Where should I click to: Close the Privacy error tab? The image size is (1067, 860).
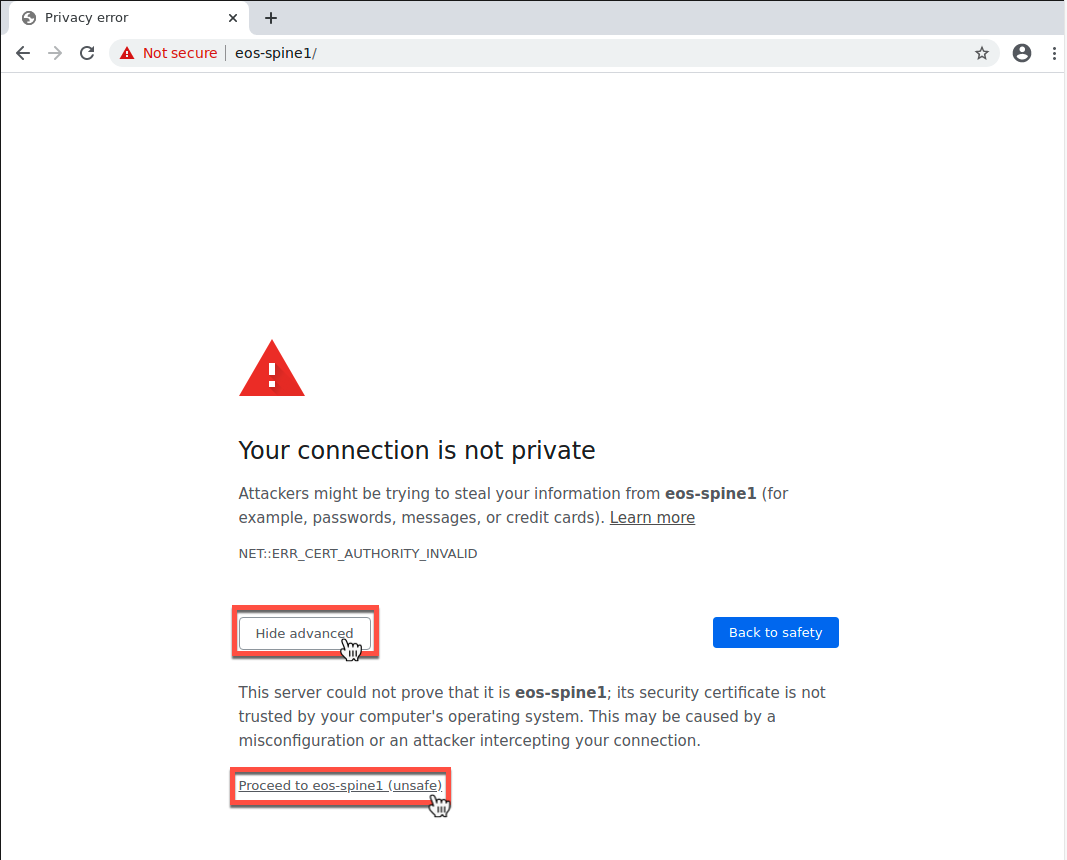(x=233, y=18)
